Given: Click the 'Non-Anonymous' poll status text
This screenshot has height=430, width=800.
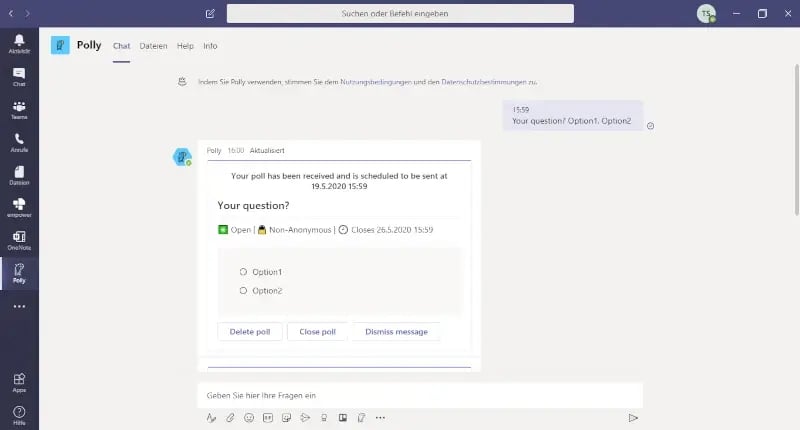Looking at the screenshot, I should [x=300, y=230].
